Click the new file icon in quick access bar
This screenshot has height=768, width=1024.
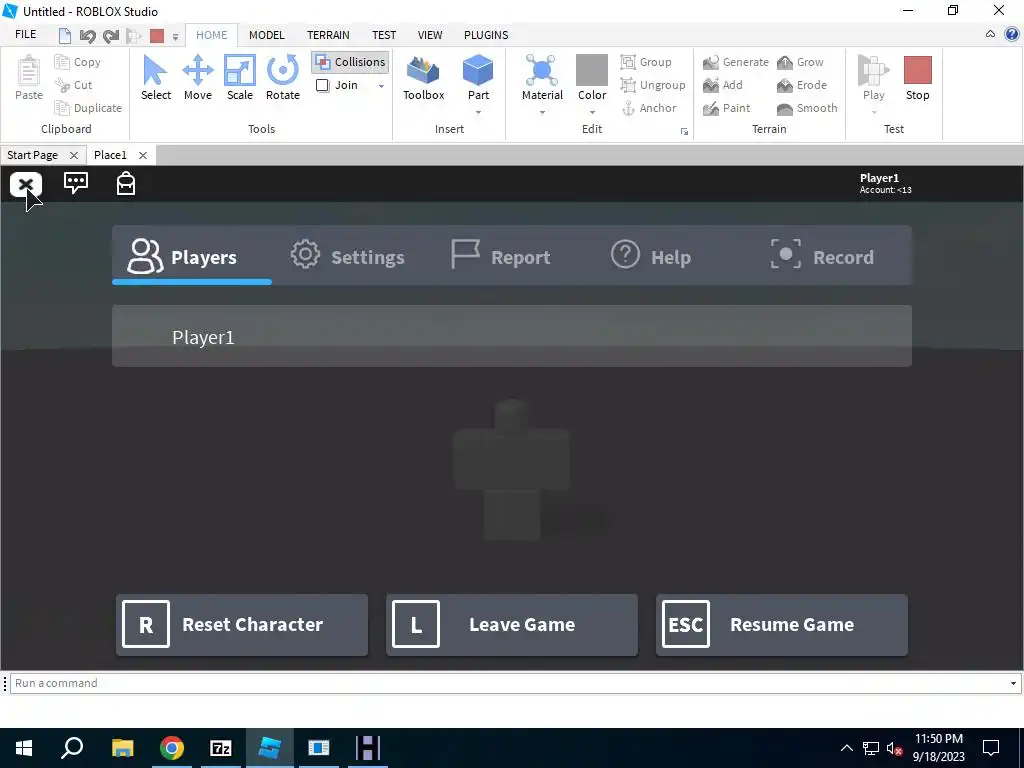65,35
